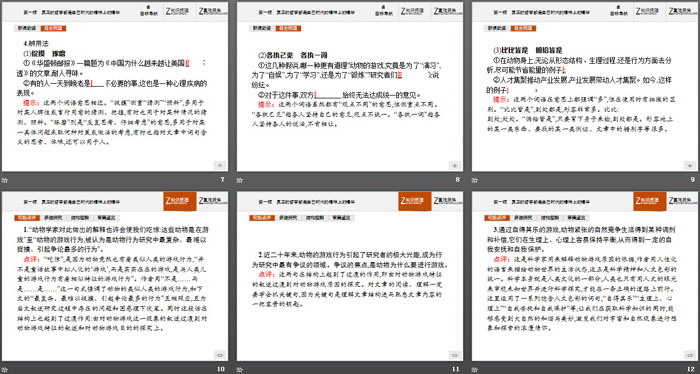The height and width of the screenshot is (374, 700).
Task: Click the red '点评' label in slide 11
Action: (266, 274)
